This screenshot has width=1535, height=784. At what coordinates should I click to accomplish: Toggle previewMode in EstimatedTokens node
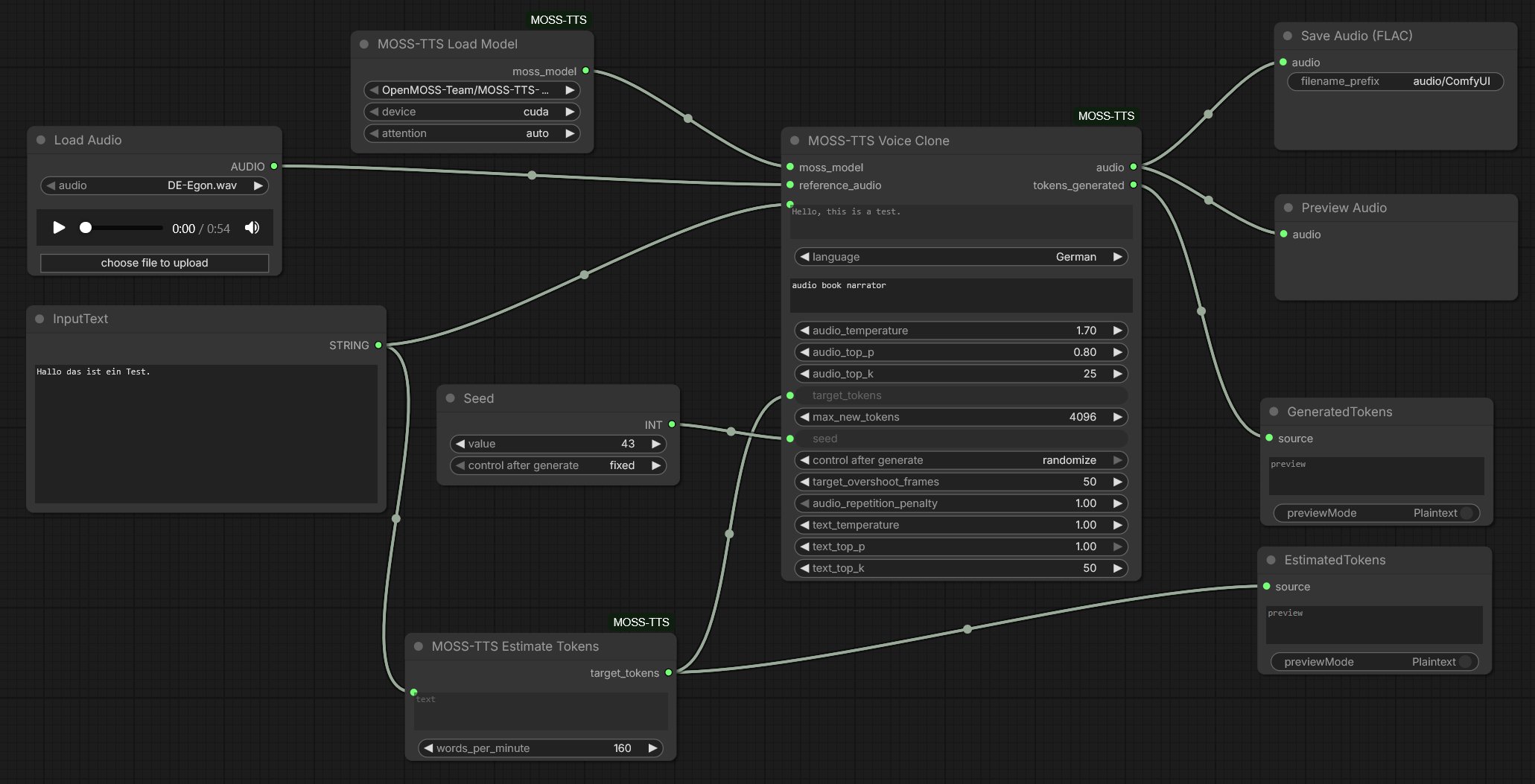click(1374, 662)
